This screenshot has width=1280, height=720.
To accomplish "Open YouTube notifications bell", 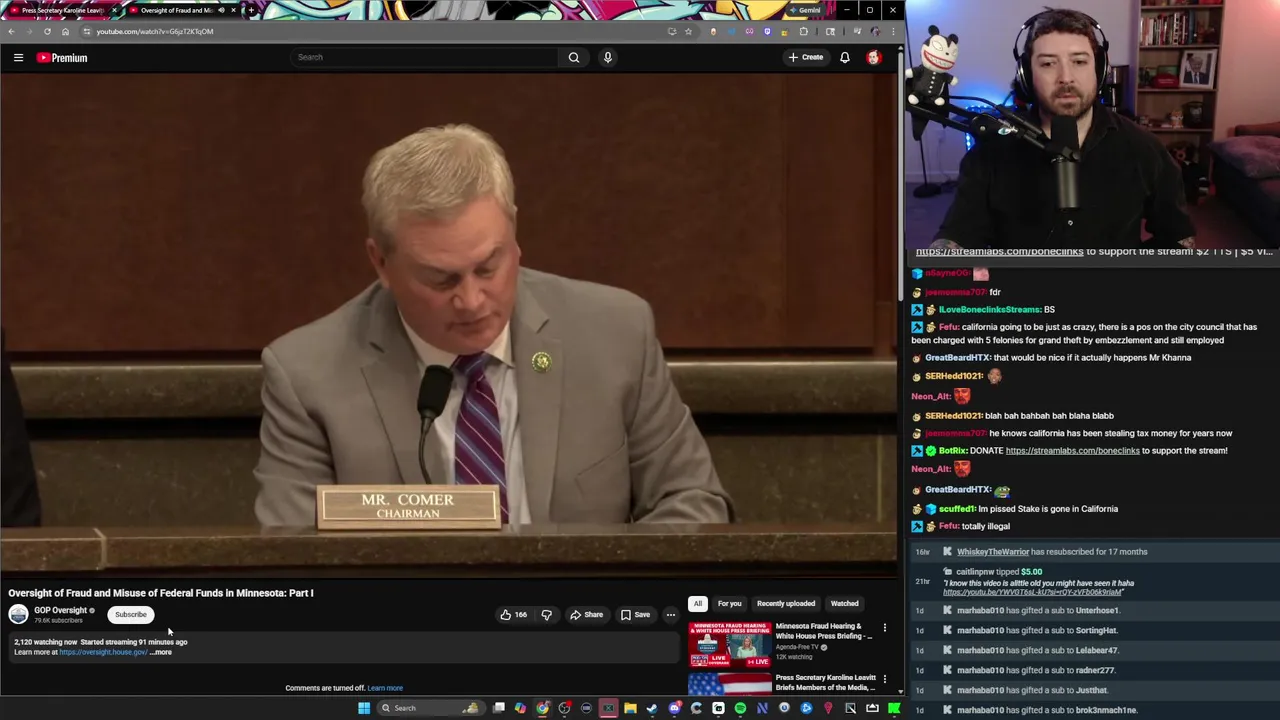I will pyautogui.click(x=845, y=57).
